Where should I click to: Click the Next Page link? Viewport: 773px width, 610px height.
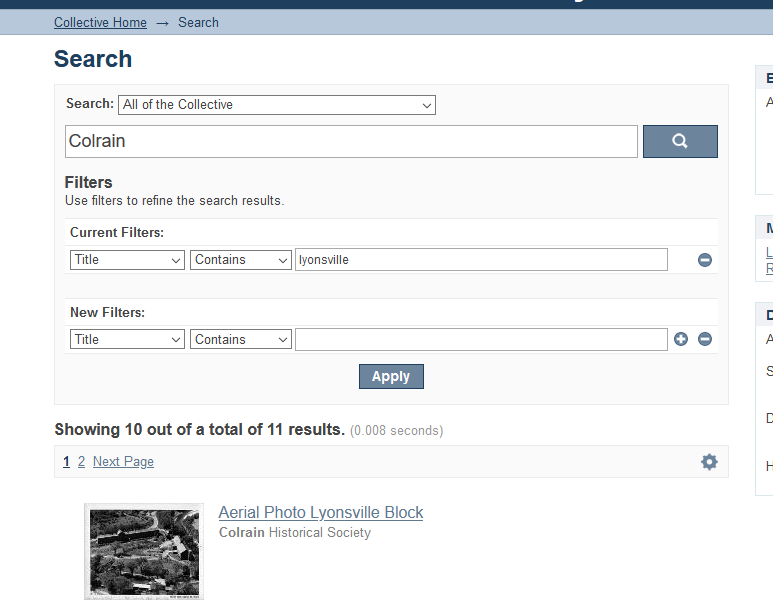(x=123, y=462)
